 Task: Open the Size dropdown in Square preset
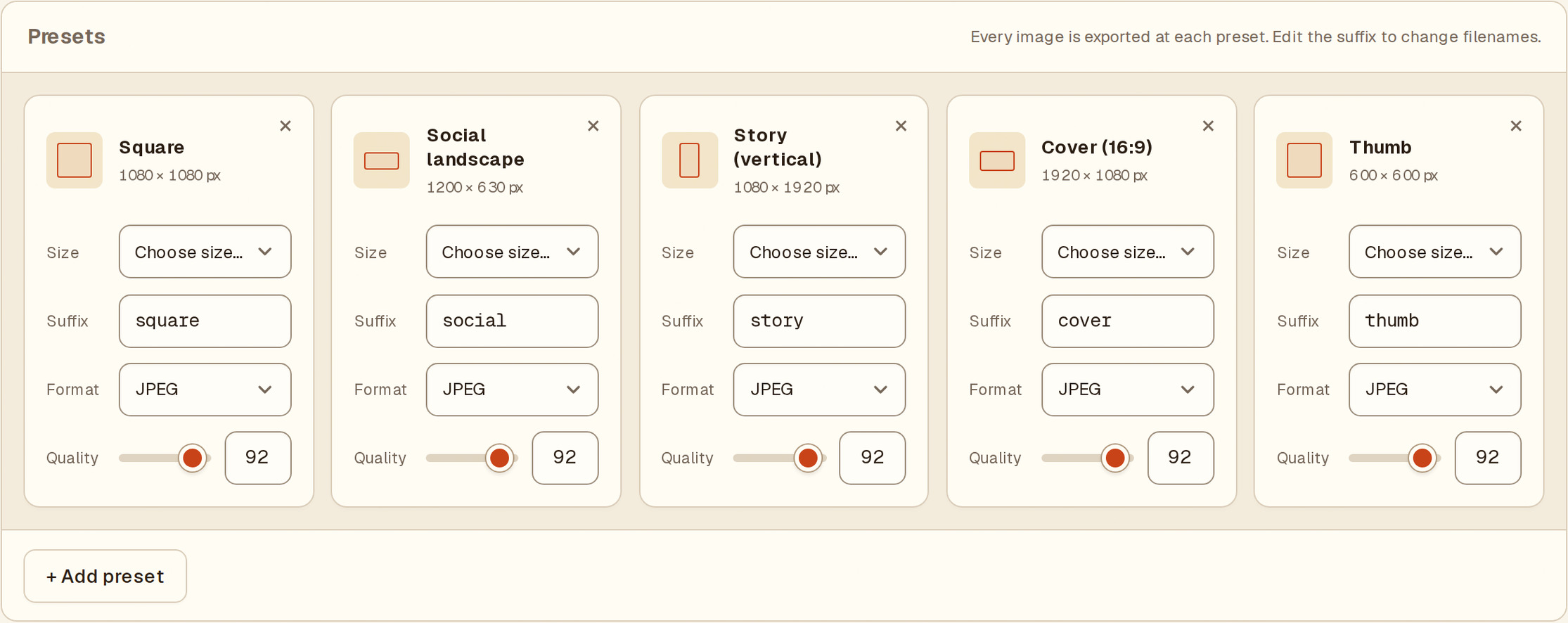pos(205,252)
